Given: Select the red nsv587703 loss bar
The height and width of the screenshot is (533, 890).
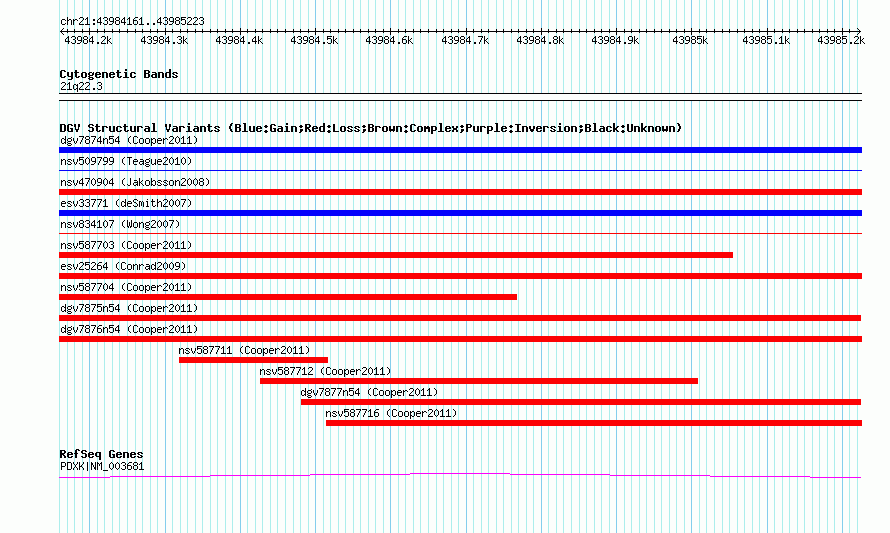Looking at the screenshot, I should point(396,255).
